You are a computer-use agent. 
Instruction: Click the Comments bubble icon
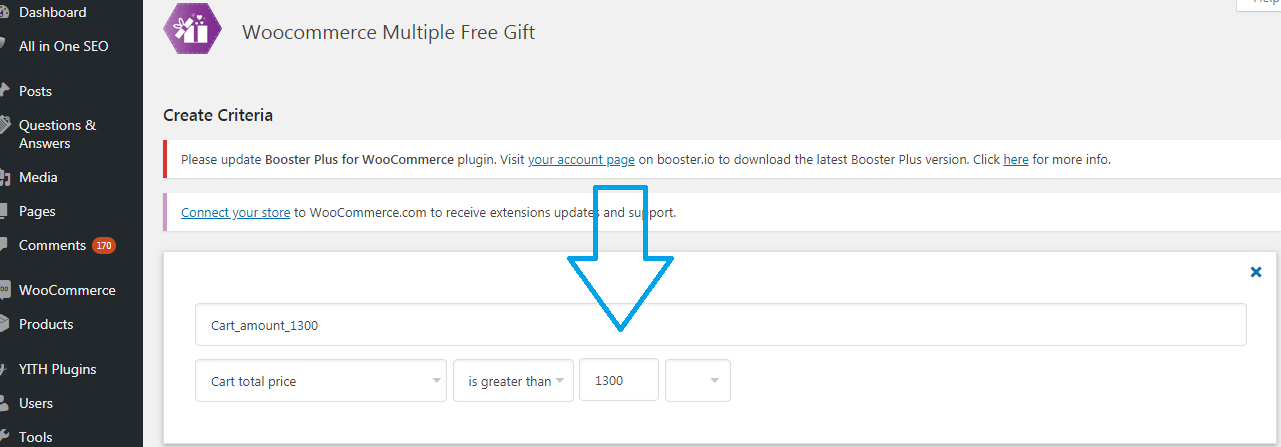click(5, 245)
